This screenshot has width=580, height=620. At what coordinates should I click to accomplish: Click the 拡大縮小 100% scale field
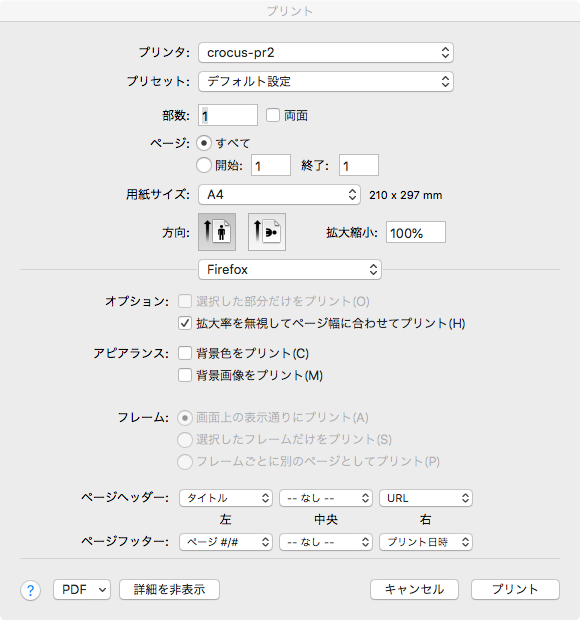pos(416,232)
